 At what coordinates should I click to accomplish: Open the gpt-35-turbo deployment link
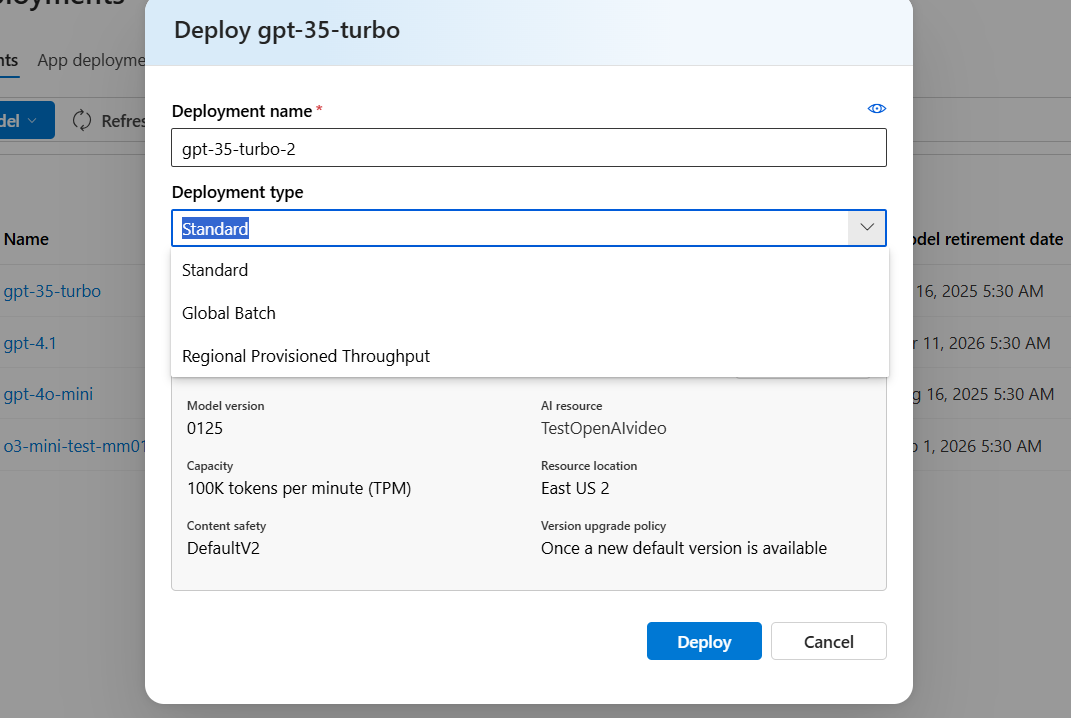pyautogui.click(x=52, y=291)
